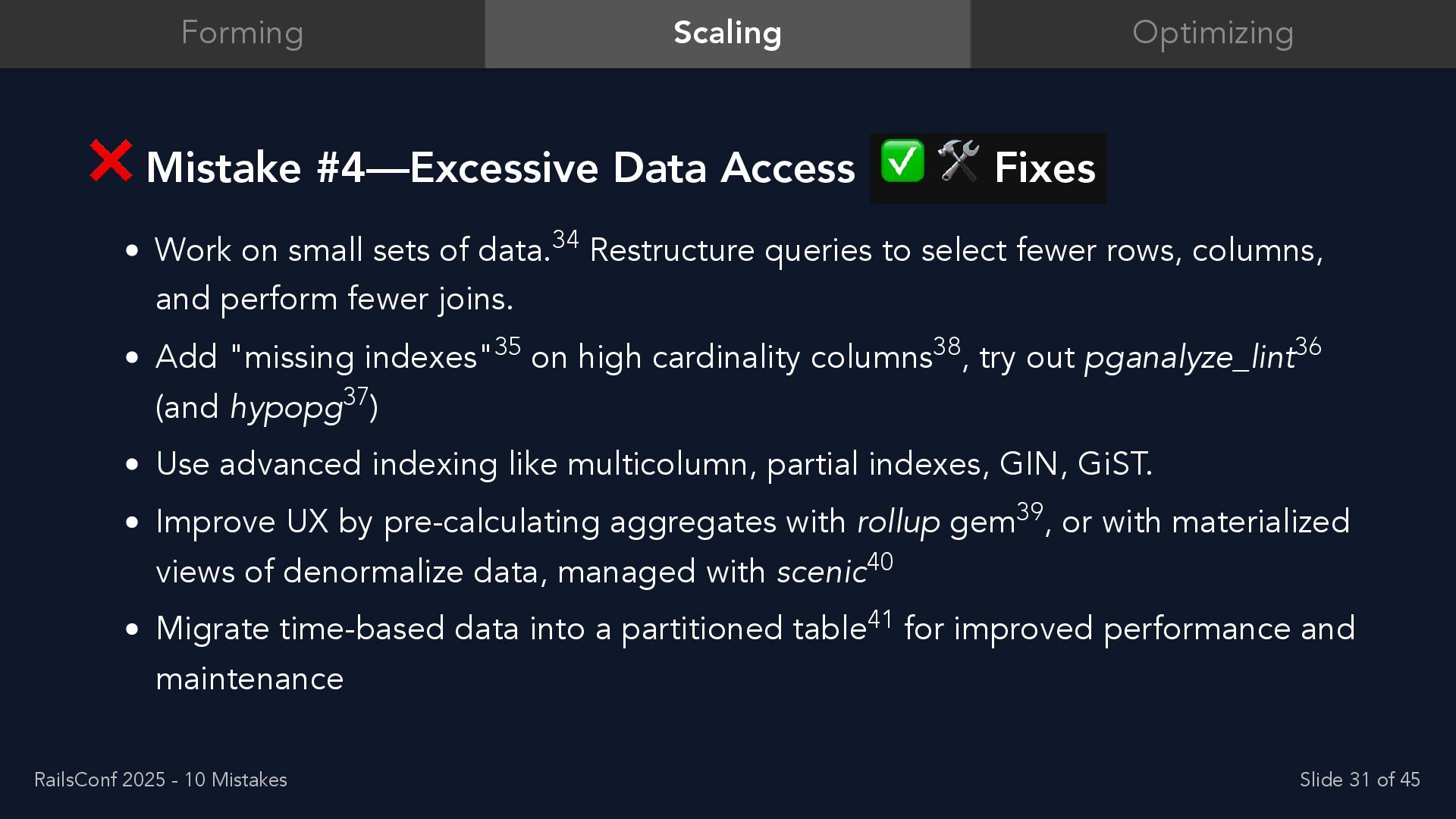Click the Mistake #4 heading text
Image resolution: width=1456 pixels, height=819 pixels.
[500, 168]
